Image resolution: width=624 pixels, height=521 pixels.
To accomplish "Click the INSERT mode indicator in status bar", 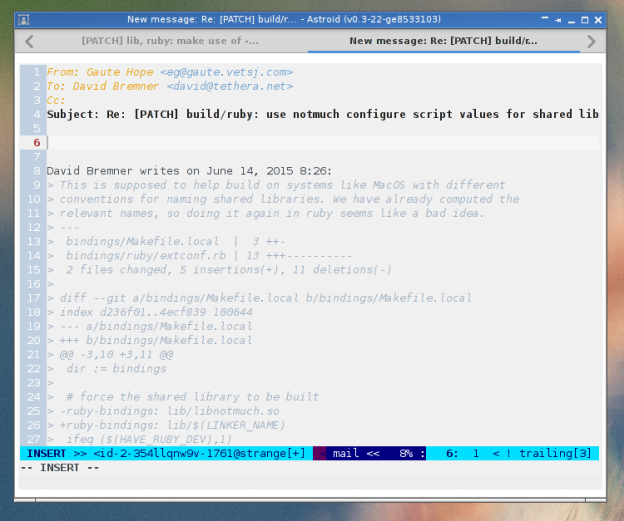I will [46, 453].
